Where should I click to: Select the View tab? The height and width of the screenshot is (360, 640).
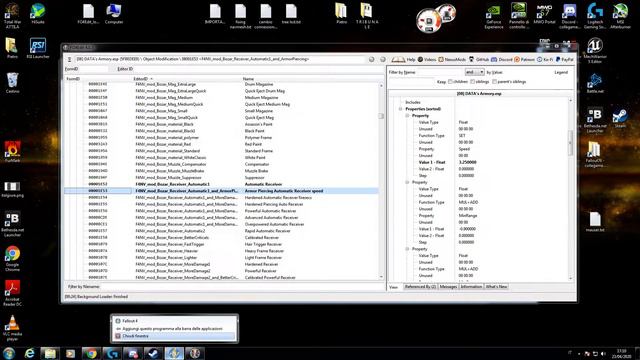393,287
